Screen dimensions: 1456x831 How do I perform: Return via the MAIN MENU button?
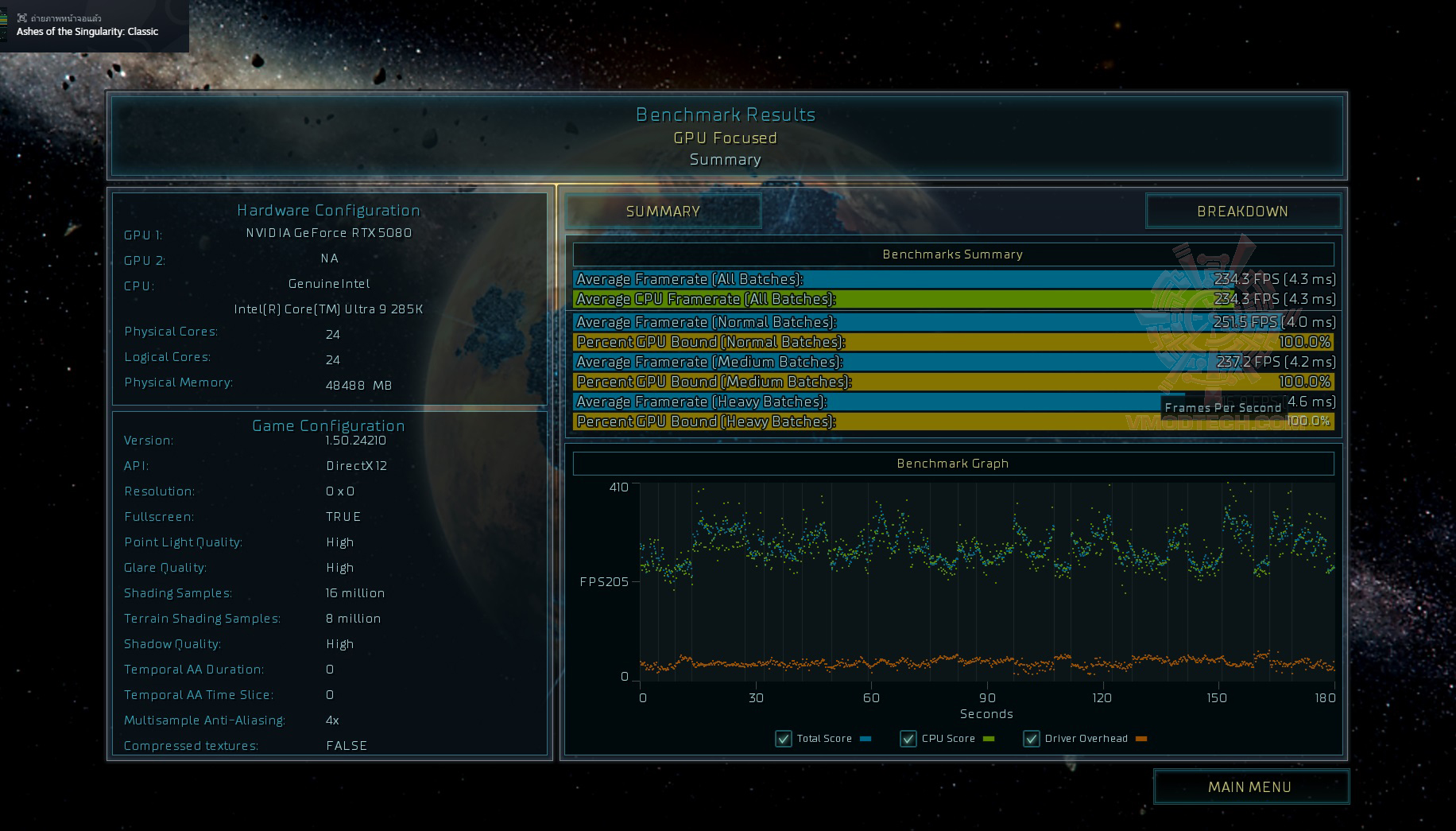point(1250,786)
